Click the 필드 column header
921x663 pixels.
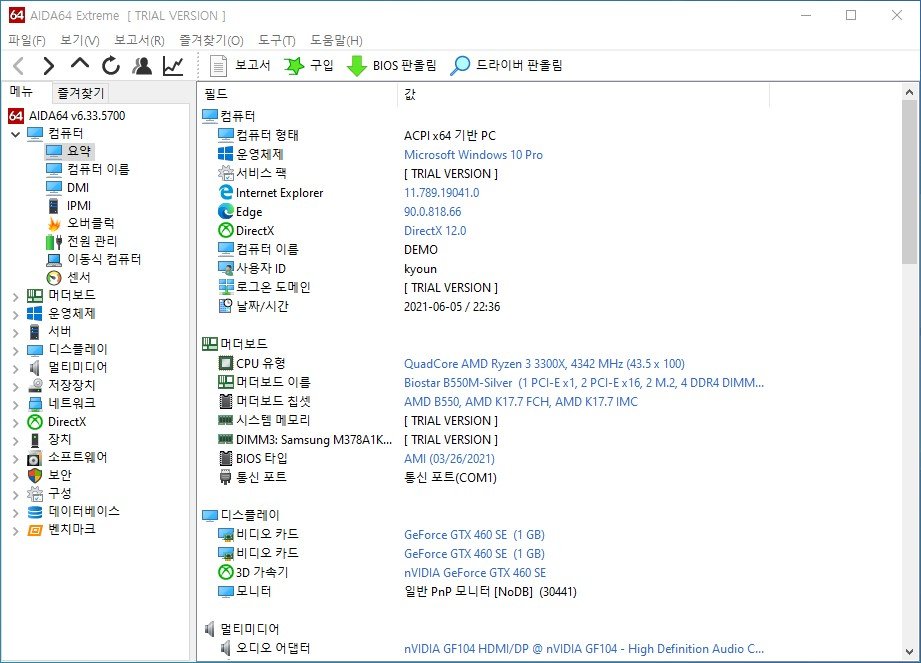[x=298, y=94]
